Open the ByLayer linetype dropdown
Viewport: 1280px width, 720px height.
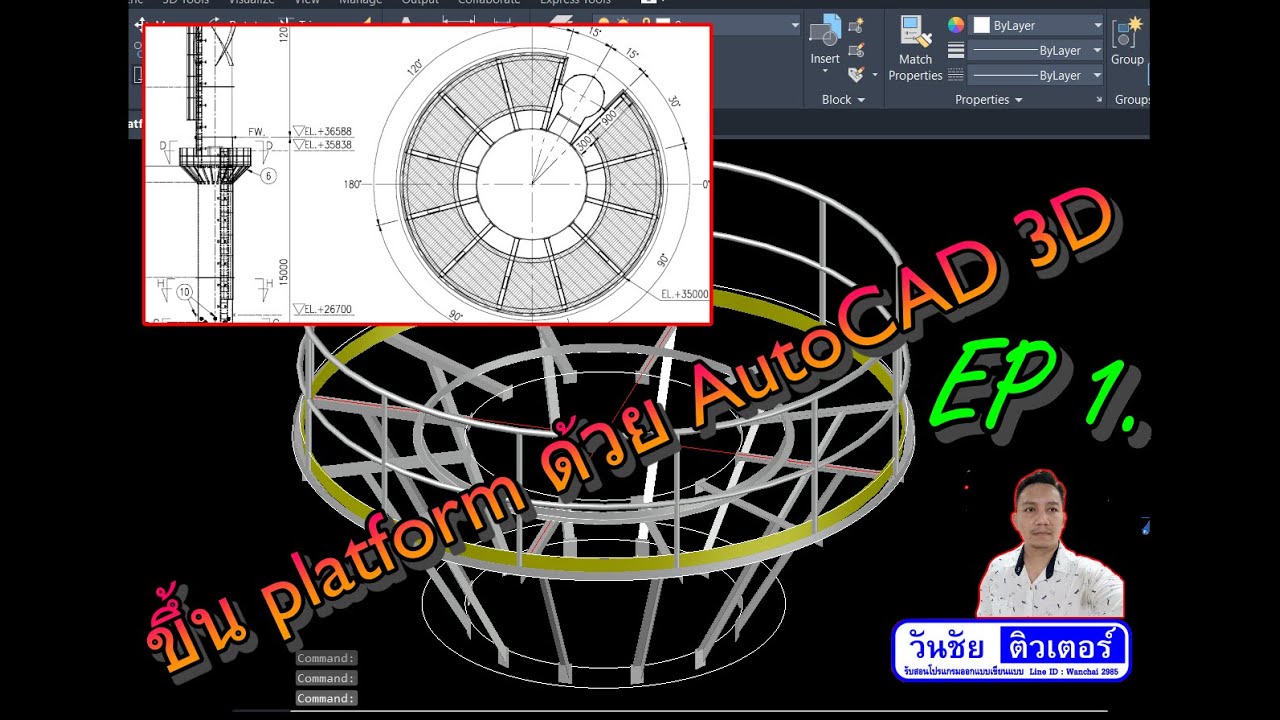point(1037,75)
